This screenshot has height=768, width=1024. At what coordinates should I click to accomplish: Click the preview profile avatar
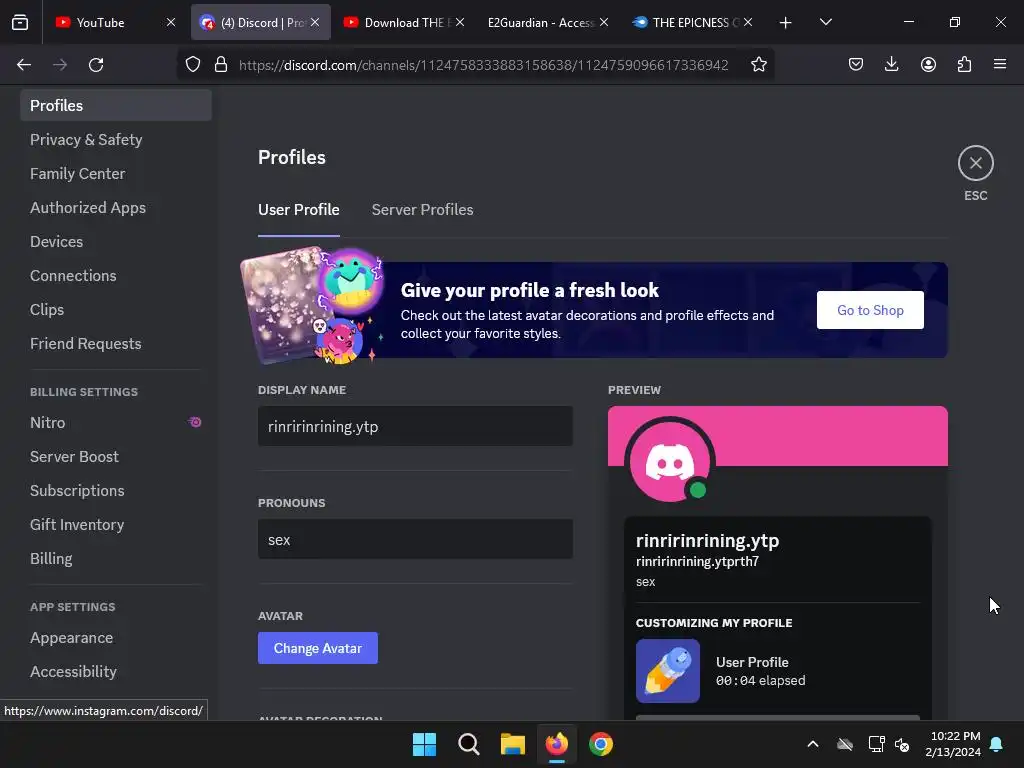coord(669,462)
